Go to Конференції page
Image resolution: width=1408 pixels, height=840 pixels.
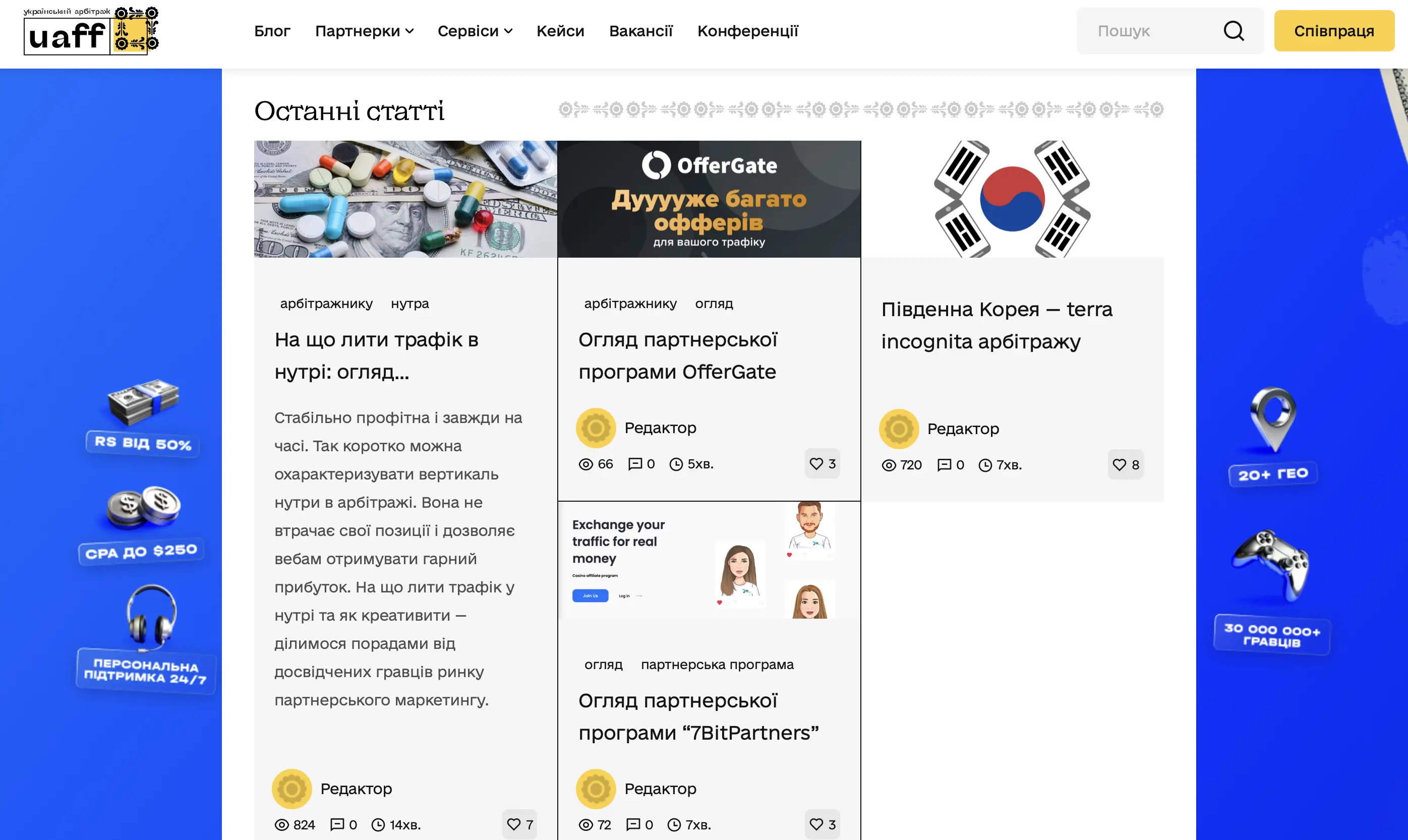747,31
